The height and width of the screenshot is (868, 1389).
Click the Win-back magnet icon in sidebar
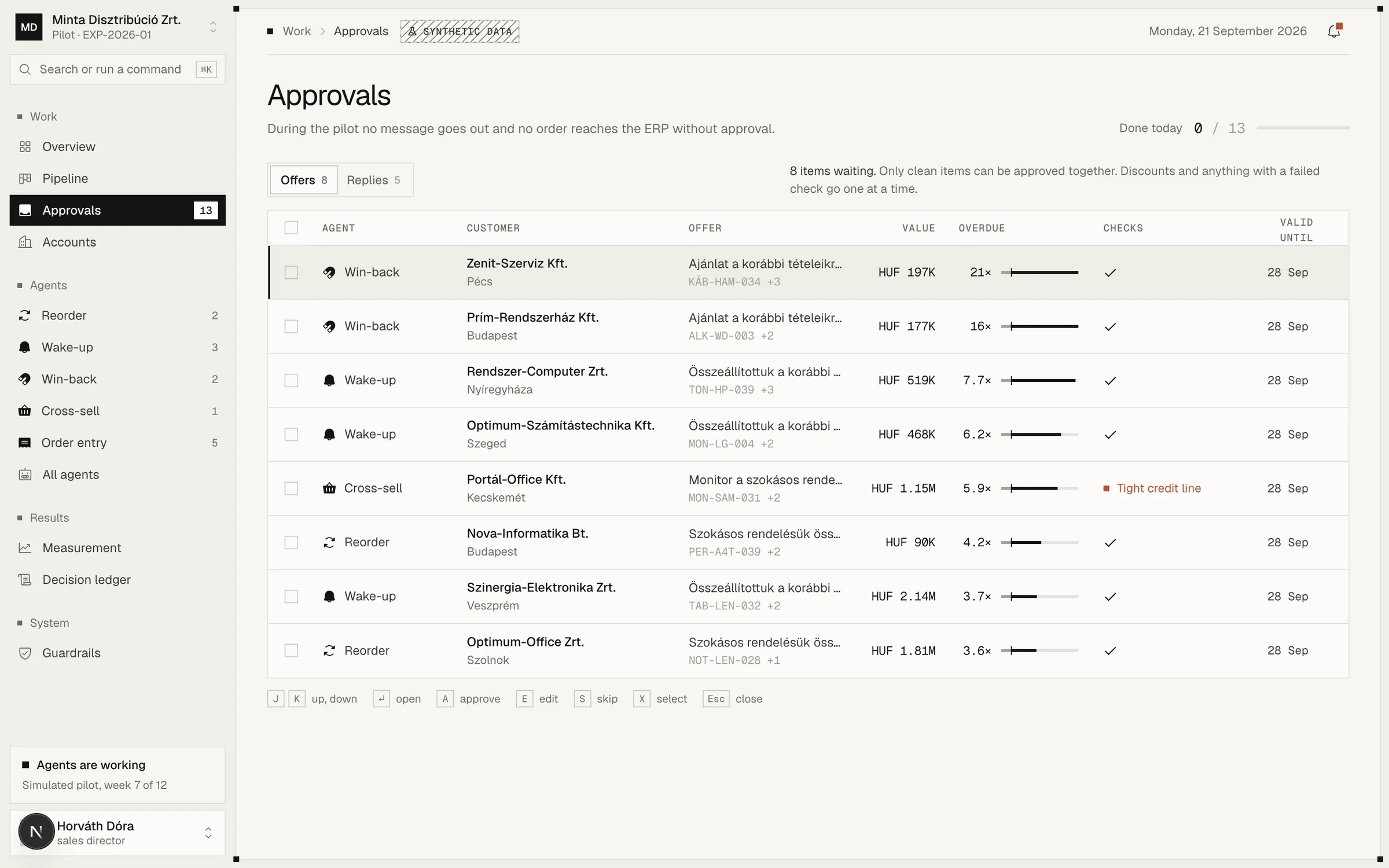click(x=24, y=379)
